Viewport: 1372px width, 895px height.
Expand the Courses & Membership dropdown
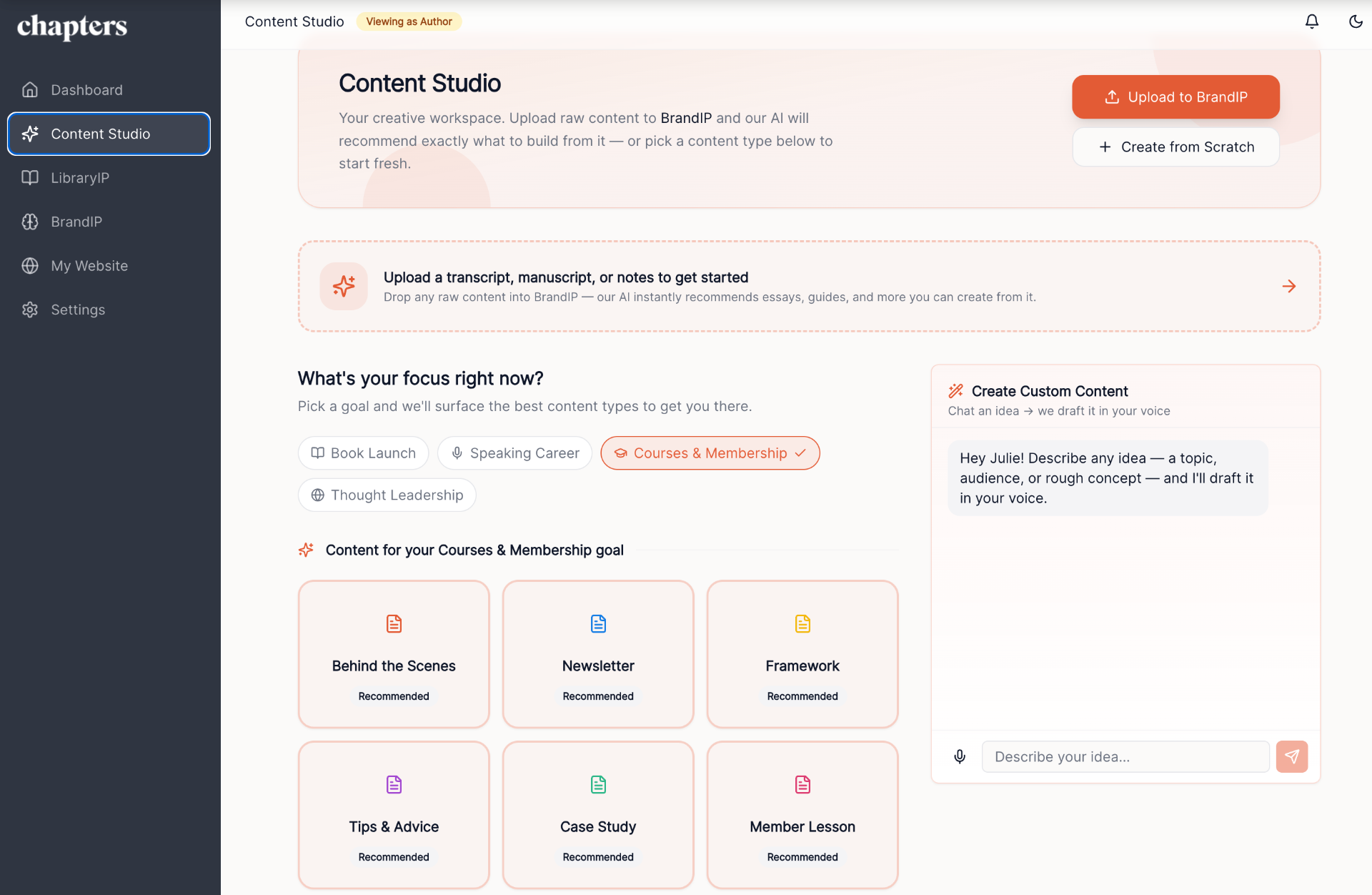(800, 453)
